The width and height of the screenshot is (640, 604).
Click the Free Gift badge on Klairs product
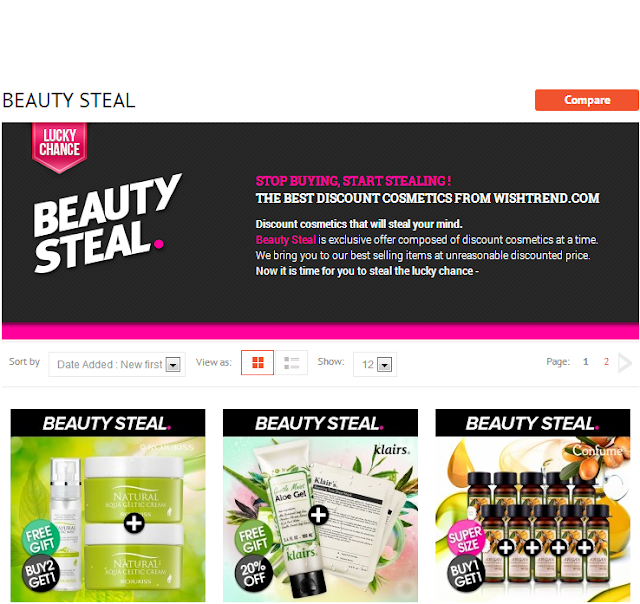253,539
